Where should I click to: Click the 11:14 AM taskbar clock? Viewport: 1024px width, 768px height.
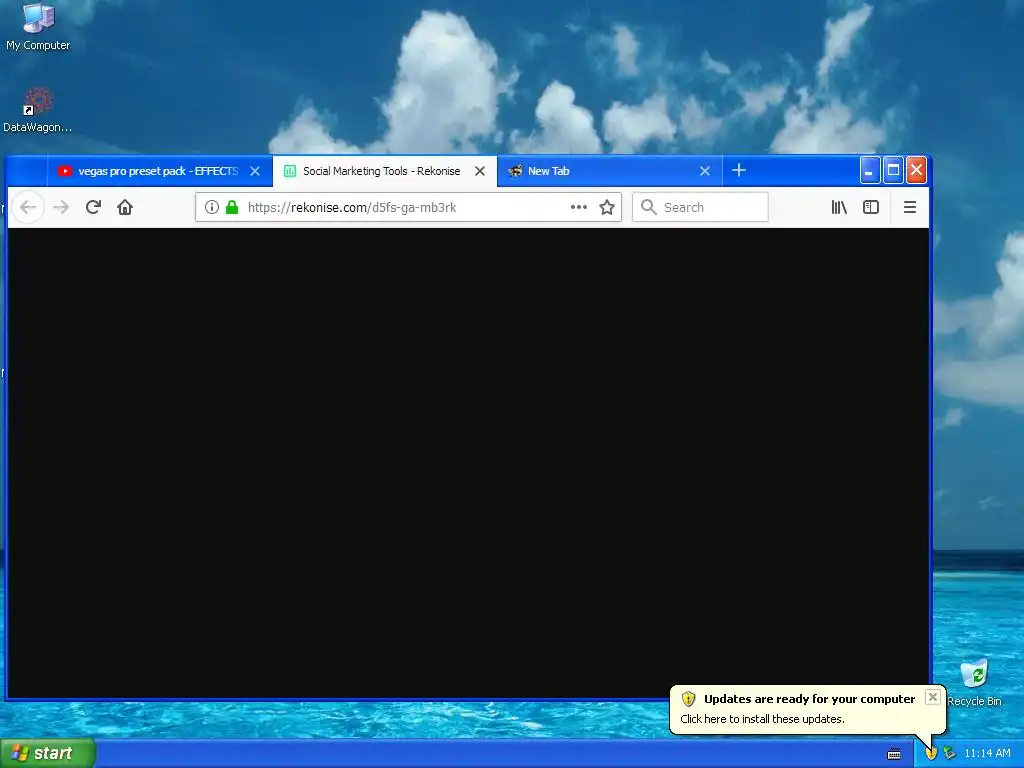pos(987,754)
